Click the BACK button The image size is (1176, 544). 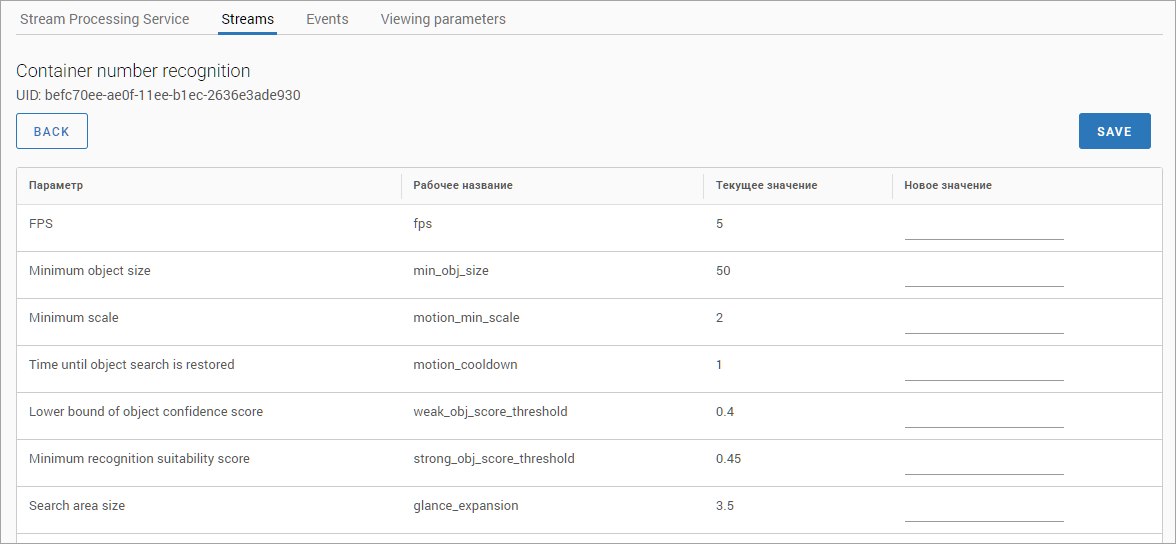click(52, 131)
